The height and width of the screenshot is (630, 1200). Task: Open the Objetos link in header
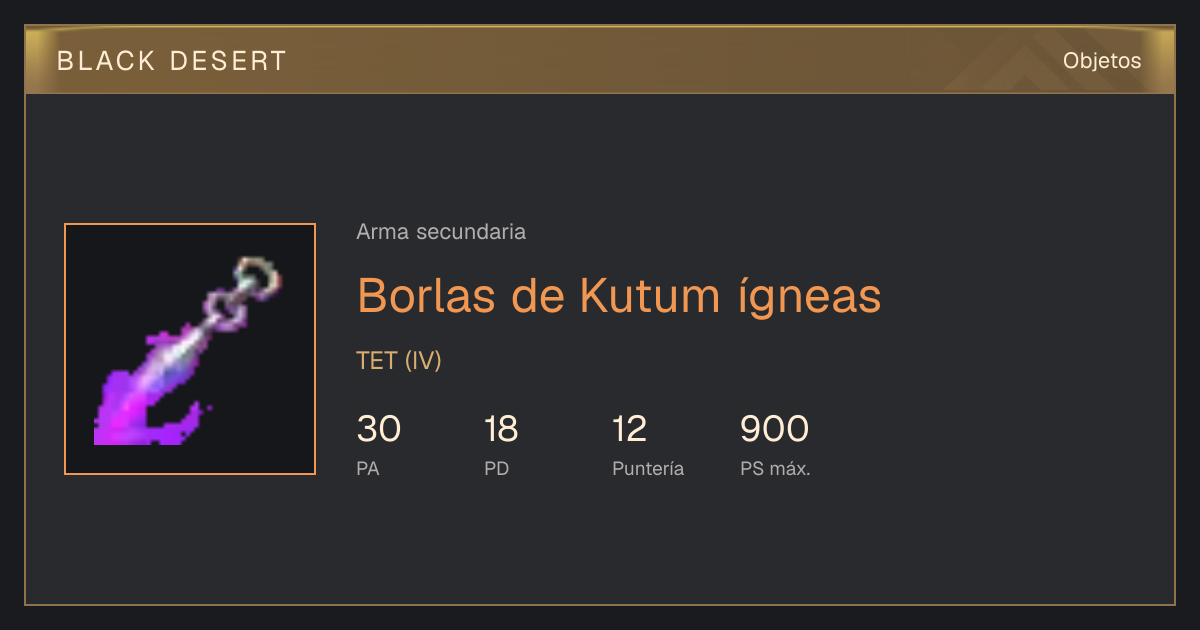[x=1102, y=60]
